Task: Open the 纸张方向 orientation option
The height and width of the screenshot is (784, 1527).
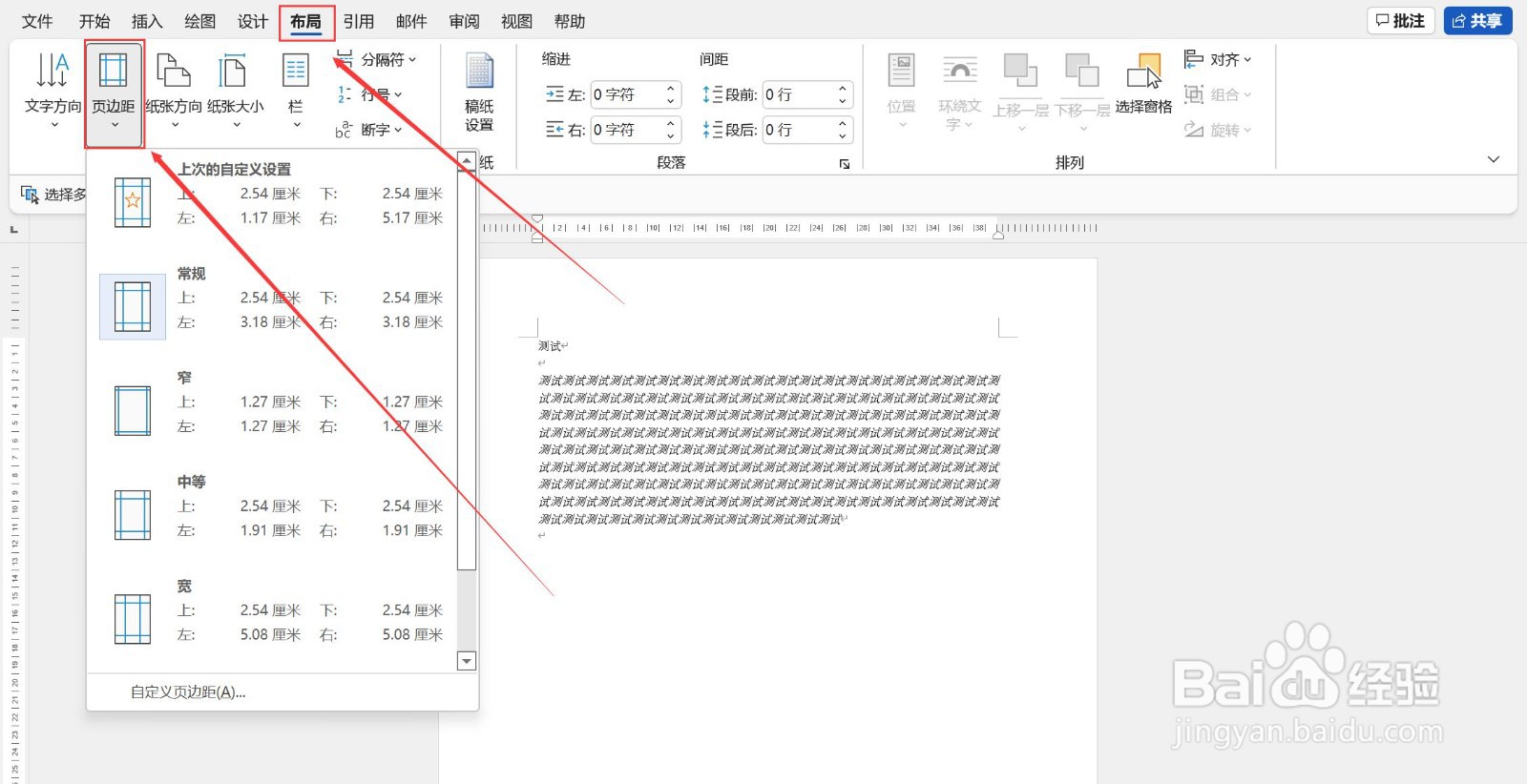Action: (x=174, y=91)
